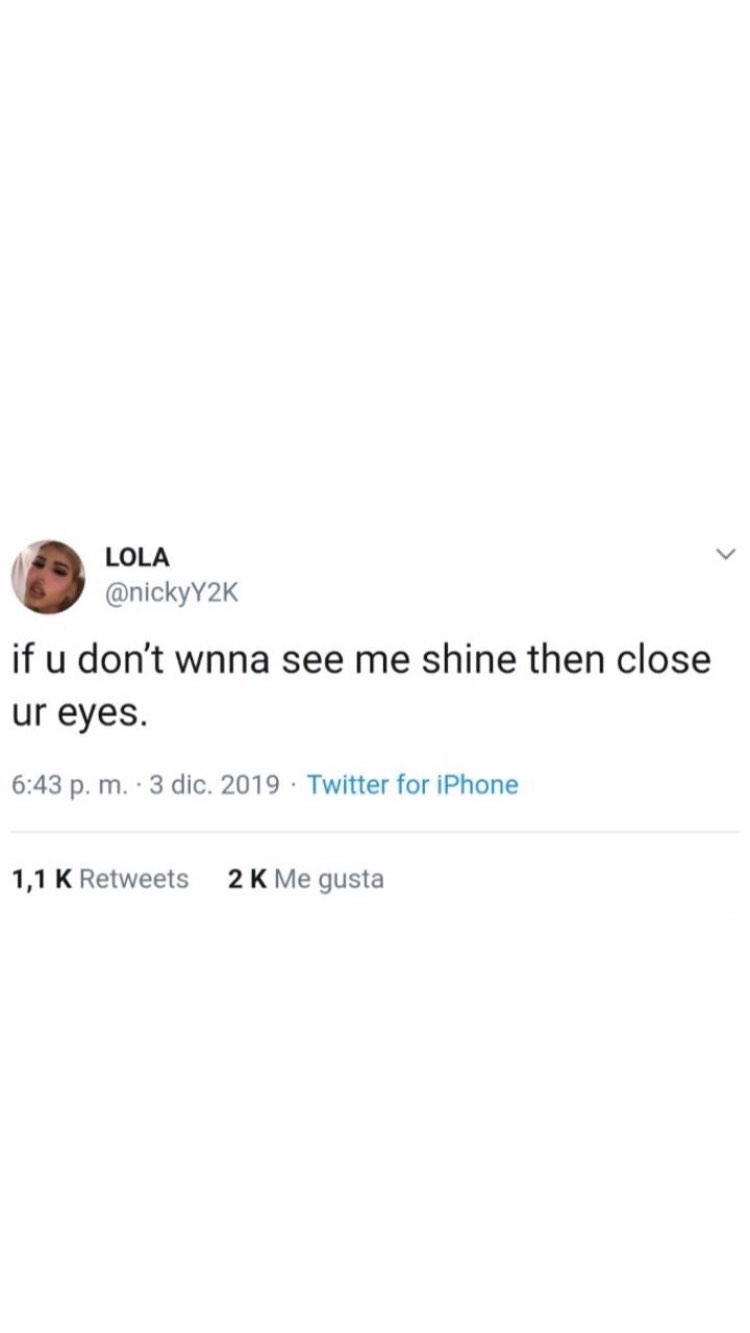Open the LOLA display name profile
The width and height of the screenshot is (750, 1333).
[x=137, y=558]
